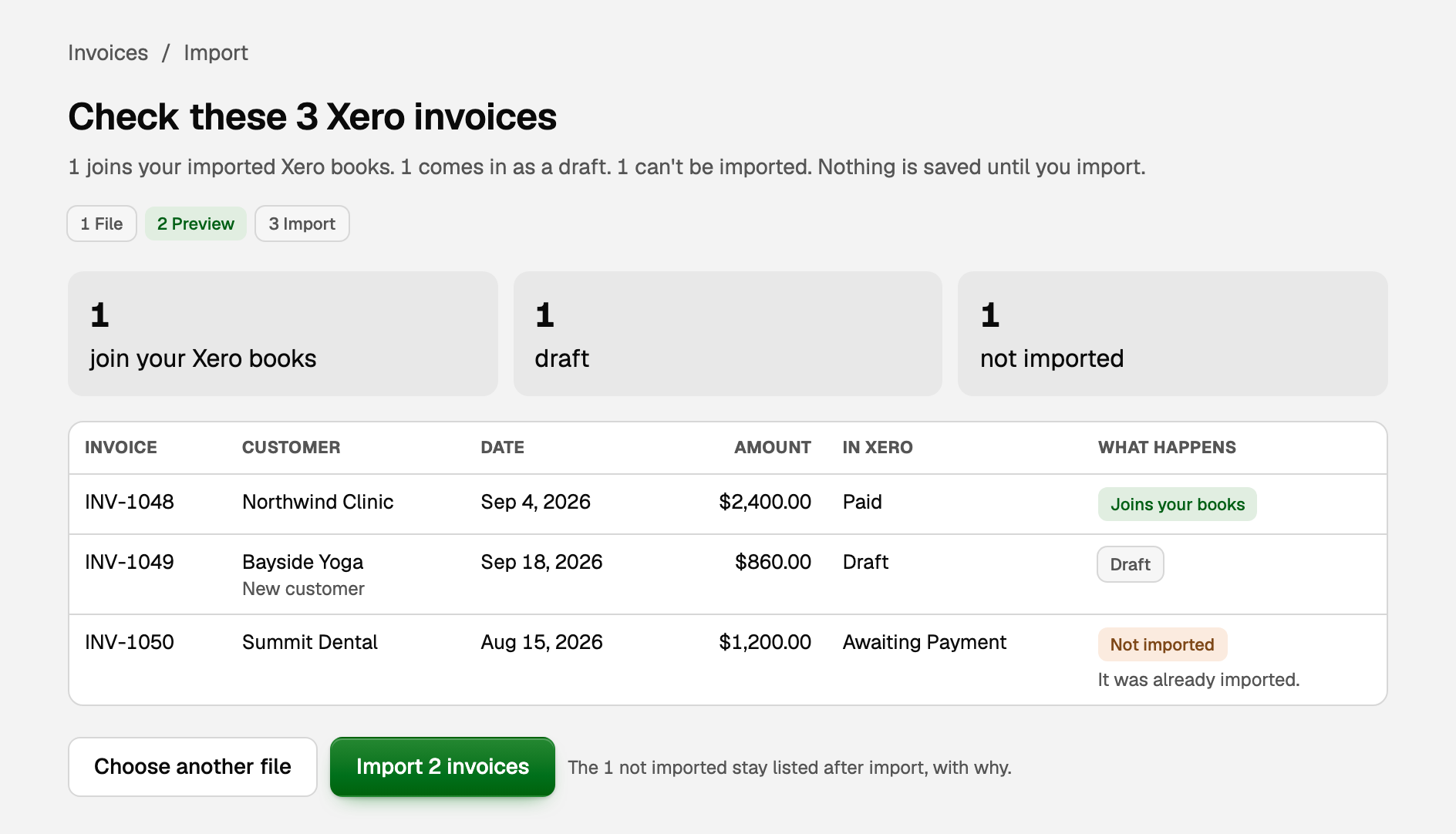
Task: Click the New customer note
Action: pos(303,589)
